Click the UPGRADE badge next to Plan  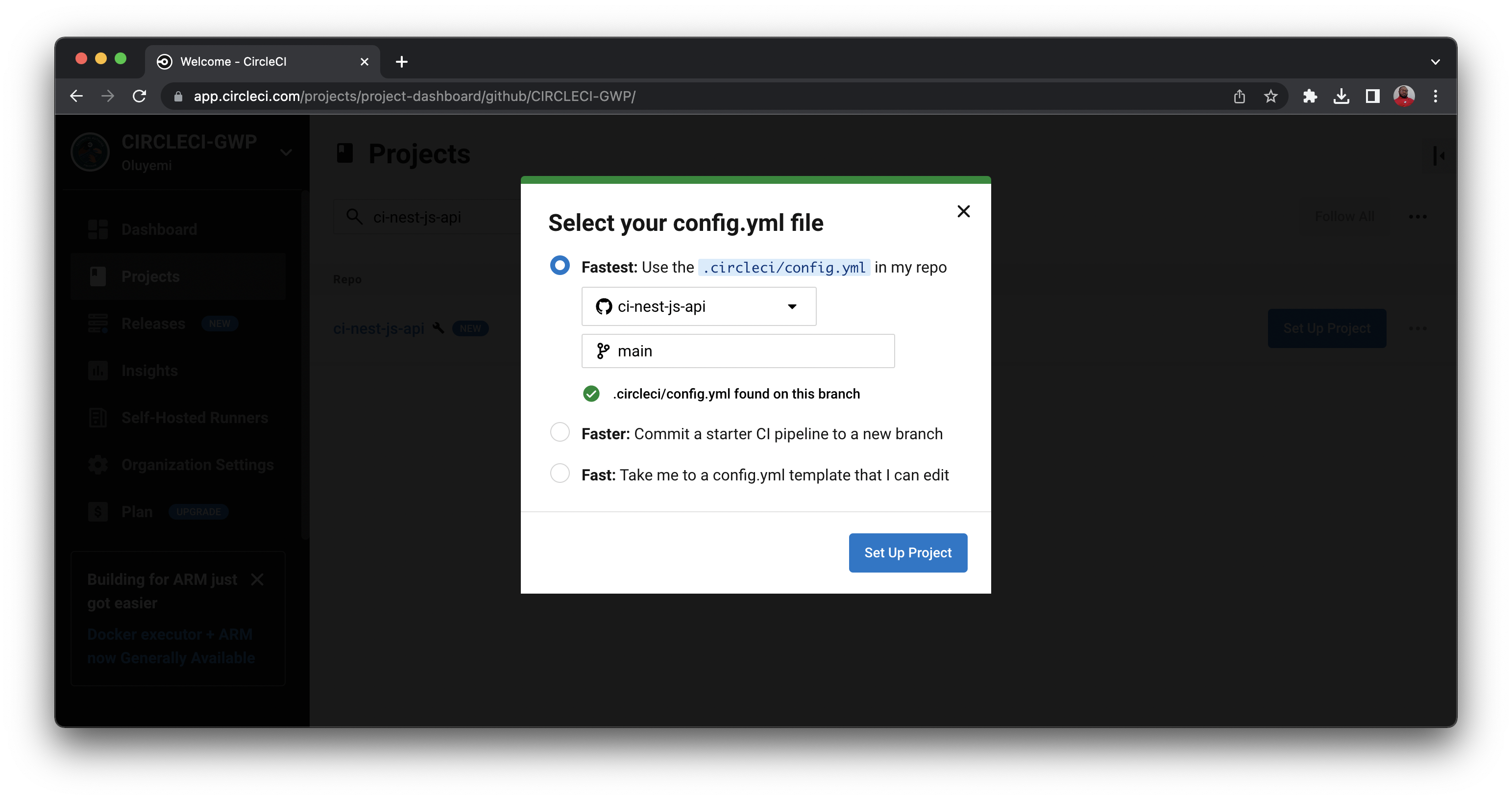(x=198, y=512)
